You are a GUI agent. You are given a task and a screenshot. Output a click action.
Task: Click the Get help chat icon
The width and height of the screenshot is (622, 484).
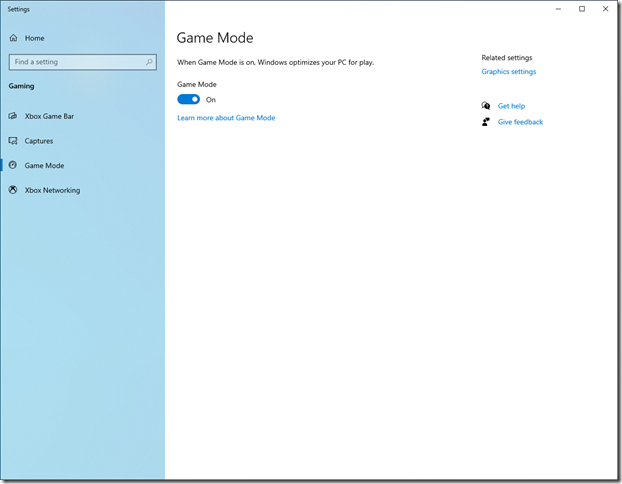click(486, 106)
